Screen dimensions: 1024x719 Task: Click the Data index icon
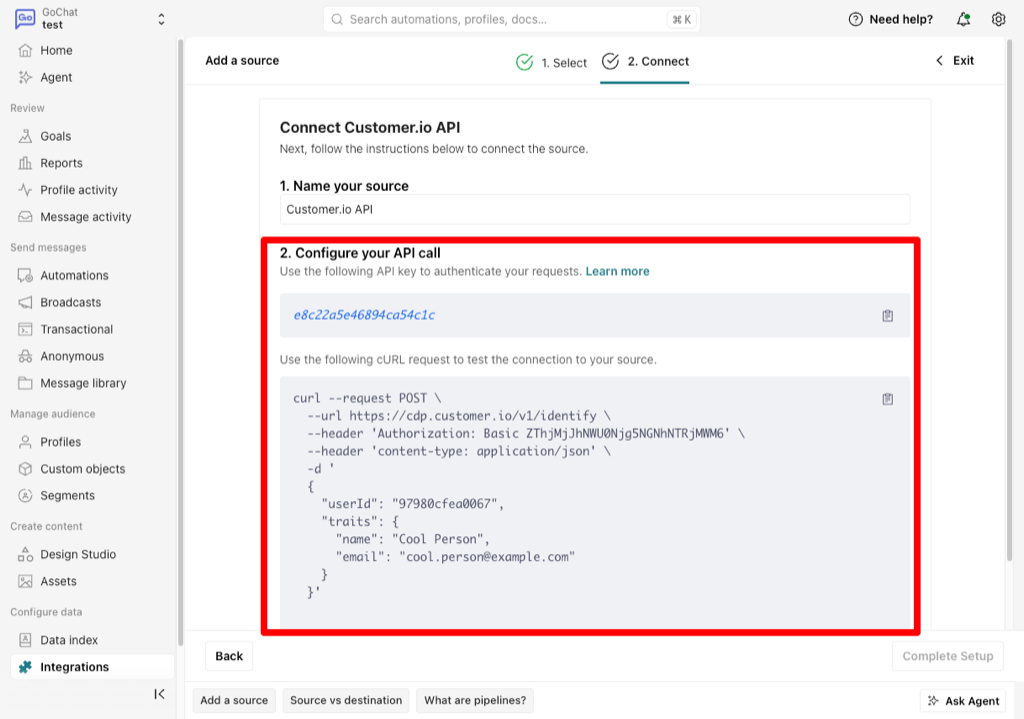(x=25, y=640)
